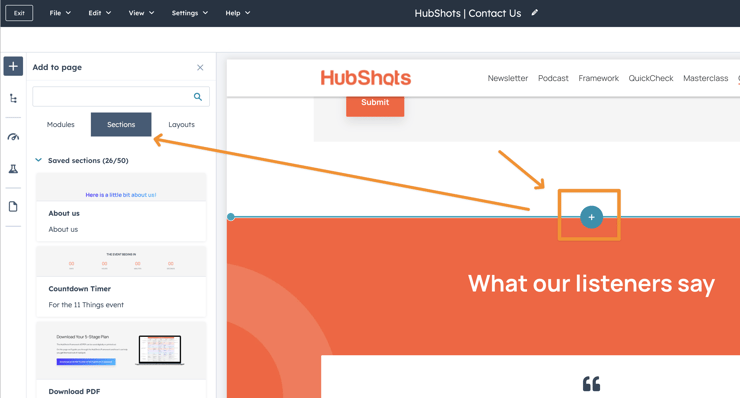Click the search field in Add to page
The image size is (740, 398).
pyautogui.click(x=121, y=97)
